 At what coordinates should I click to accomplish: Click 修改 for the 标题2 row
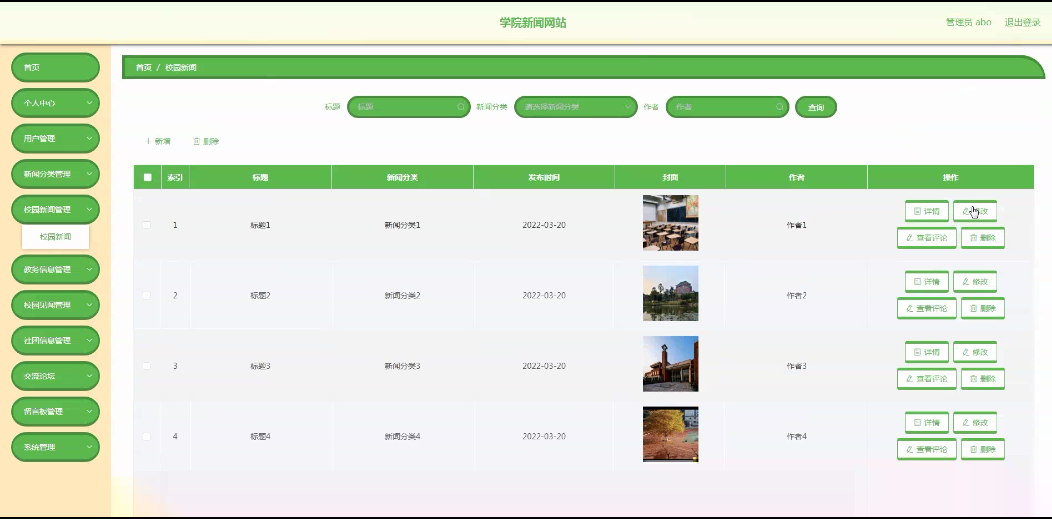pyautogui.click(x=975, y=282)
